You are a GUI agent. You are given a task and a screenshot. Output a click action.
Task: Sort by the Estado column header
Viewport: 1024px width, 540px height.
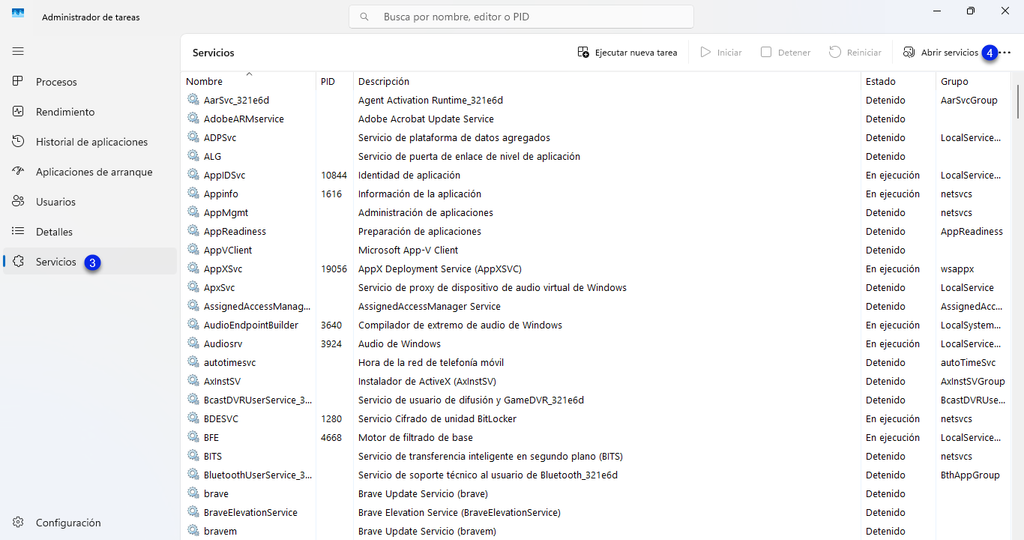tap(898, 82)
